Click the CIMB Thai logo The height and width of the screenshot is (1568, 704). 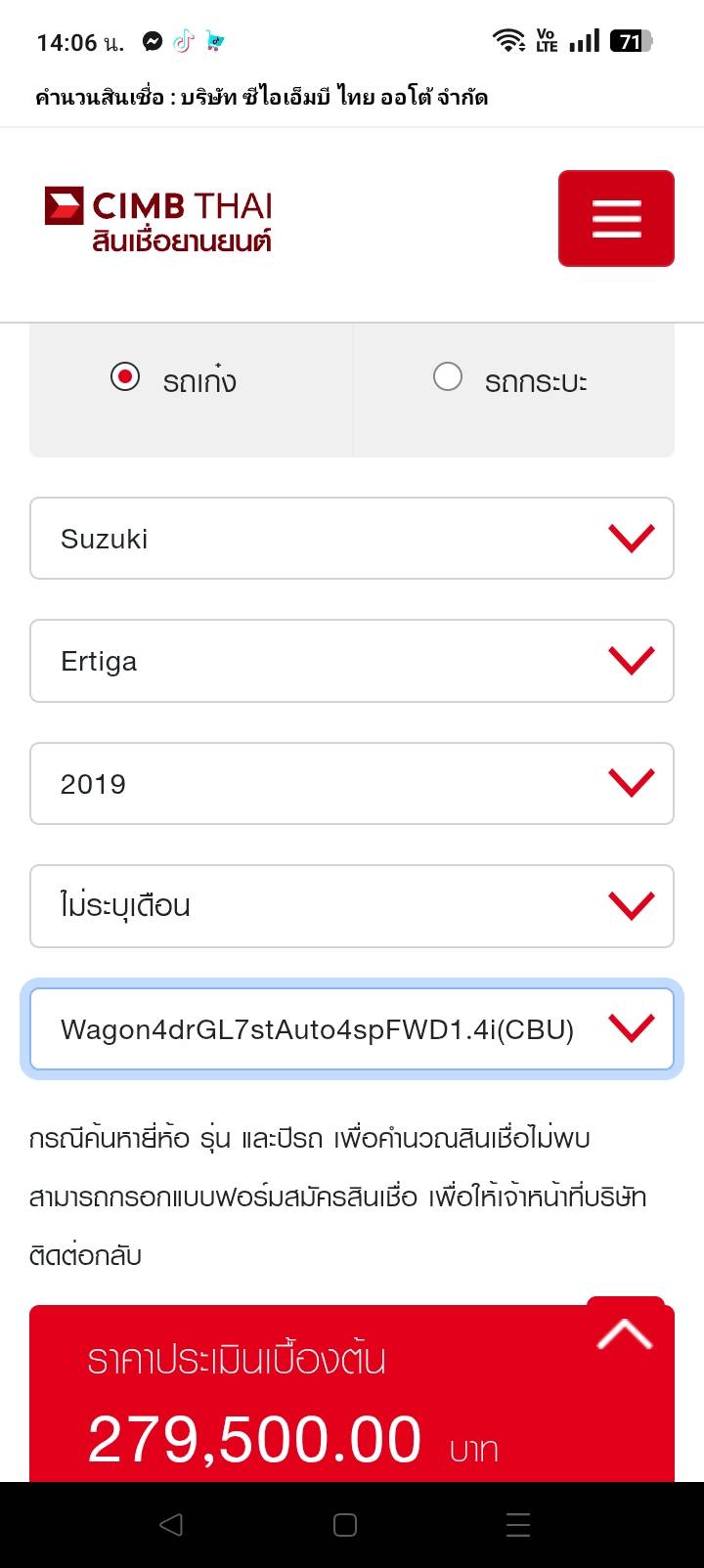158,219
